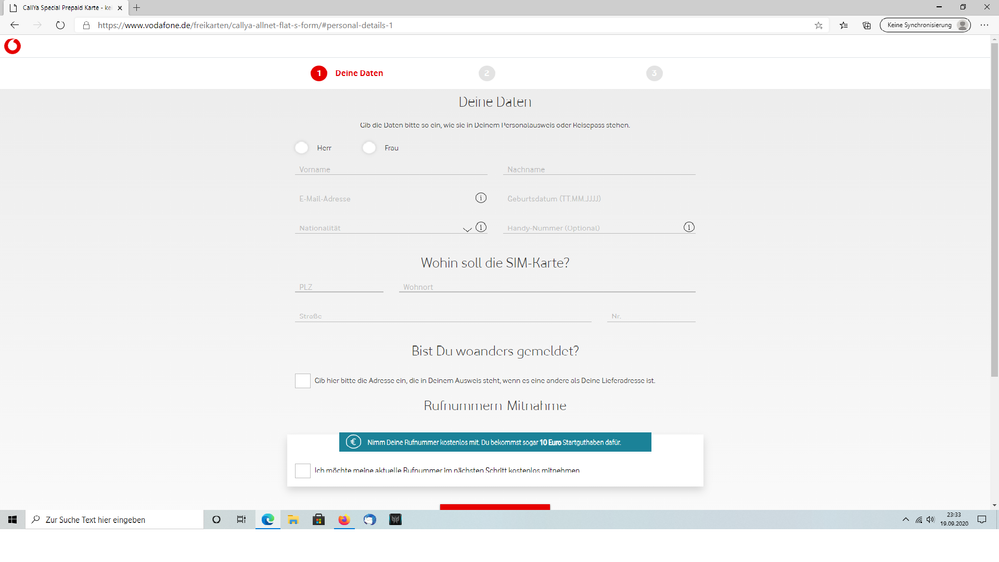The image size is (999, 562).
Task: Reload the page
Action: 60,25
